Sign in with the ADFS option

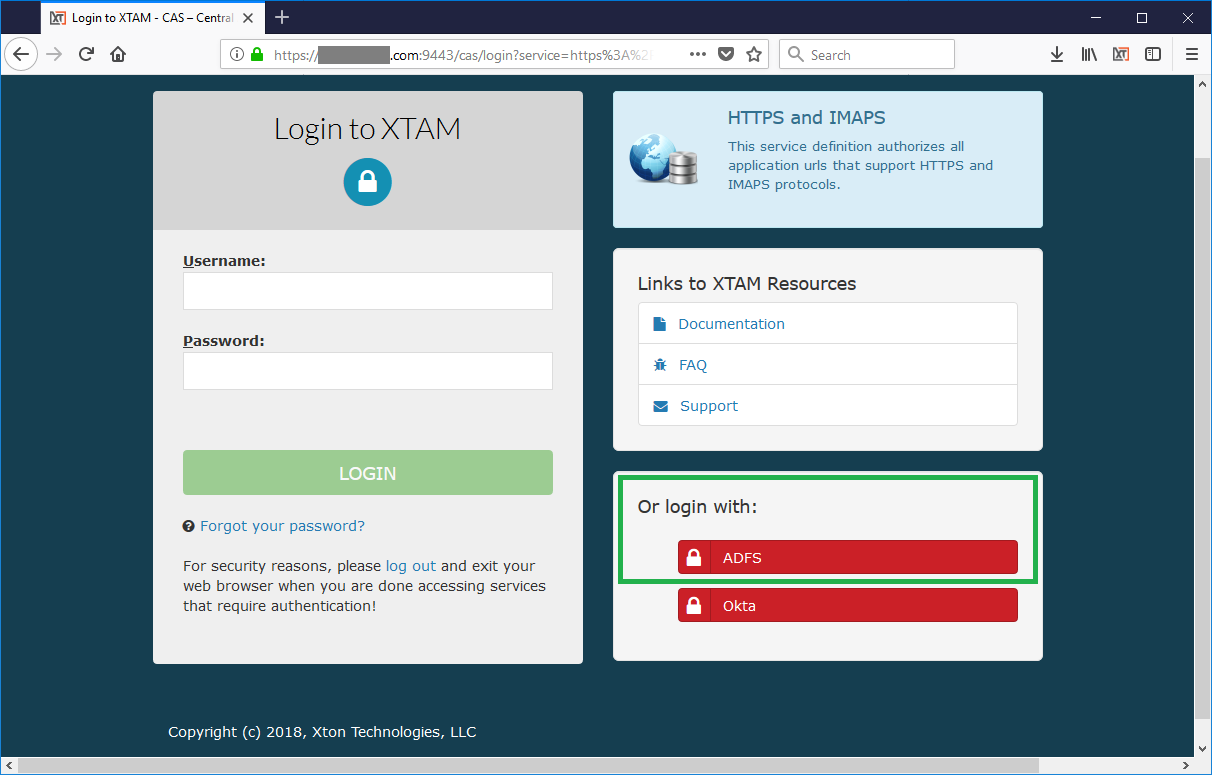[847, 557]
